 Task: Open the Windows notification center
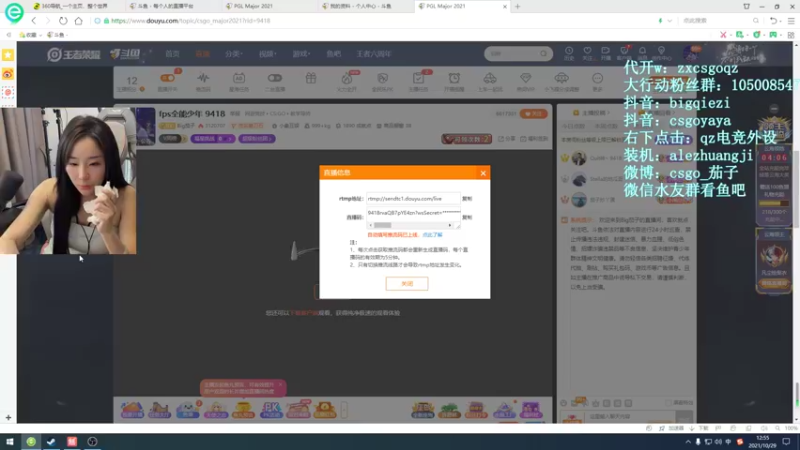click(786, 441)
